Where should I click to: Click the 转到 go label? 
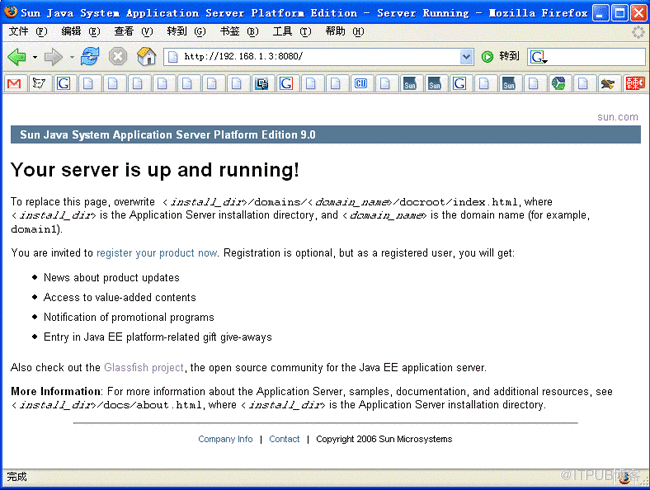point(509,56)
